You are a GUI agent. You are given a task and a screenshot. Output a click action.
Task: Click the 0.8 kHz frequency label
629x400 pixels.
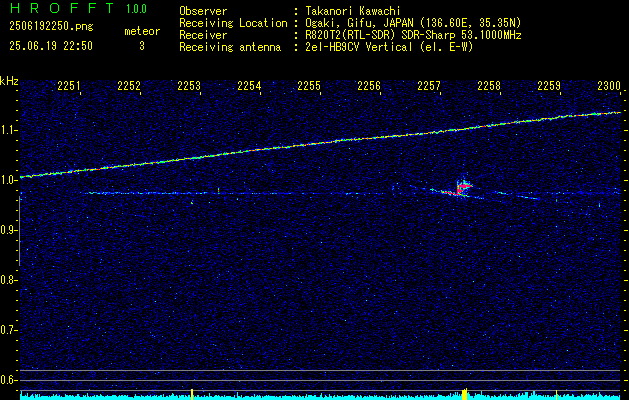tap(9, 280)
